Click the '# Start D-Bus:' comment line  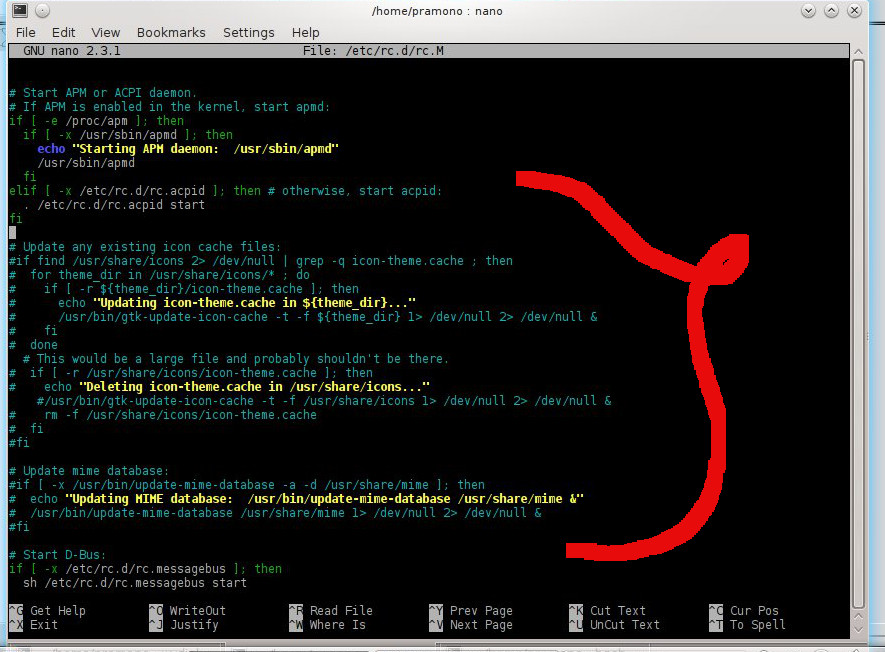tap(58, 555)
